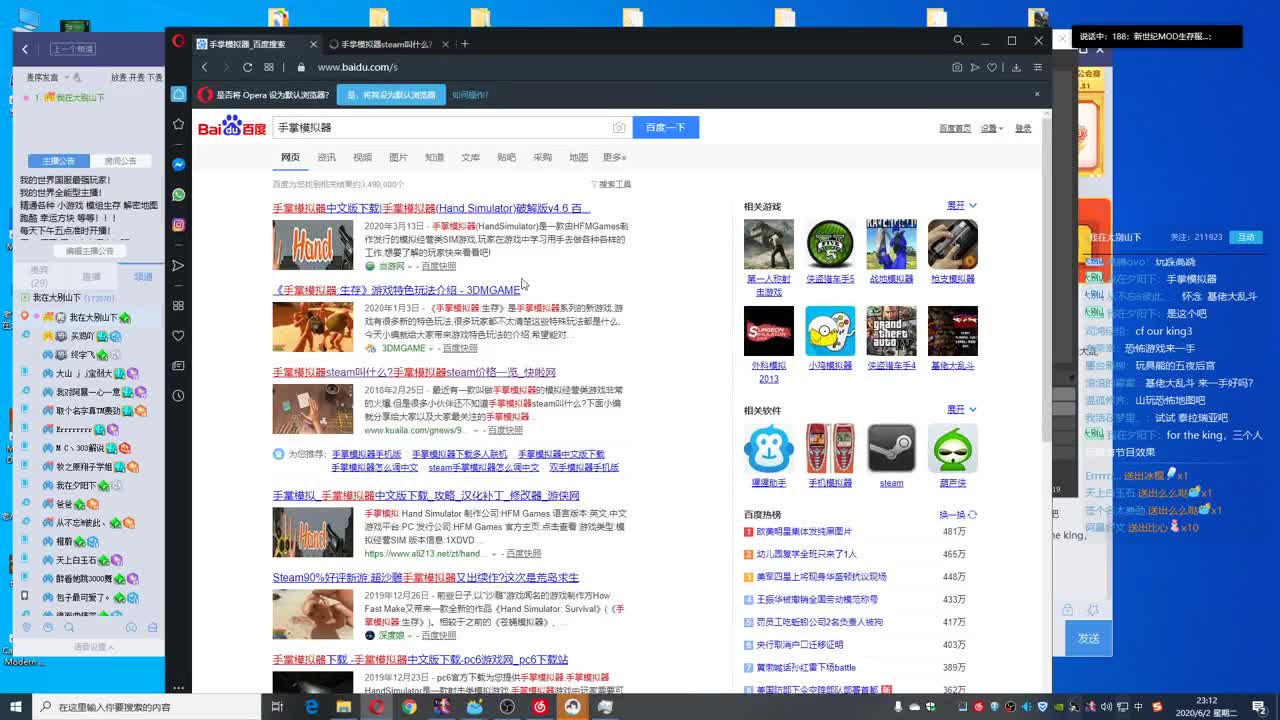The width and height of the screenshot is (1280, 720).
Task: Open history clock icon in sidebar
Action: (178, 395)
